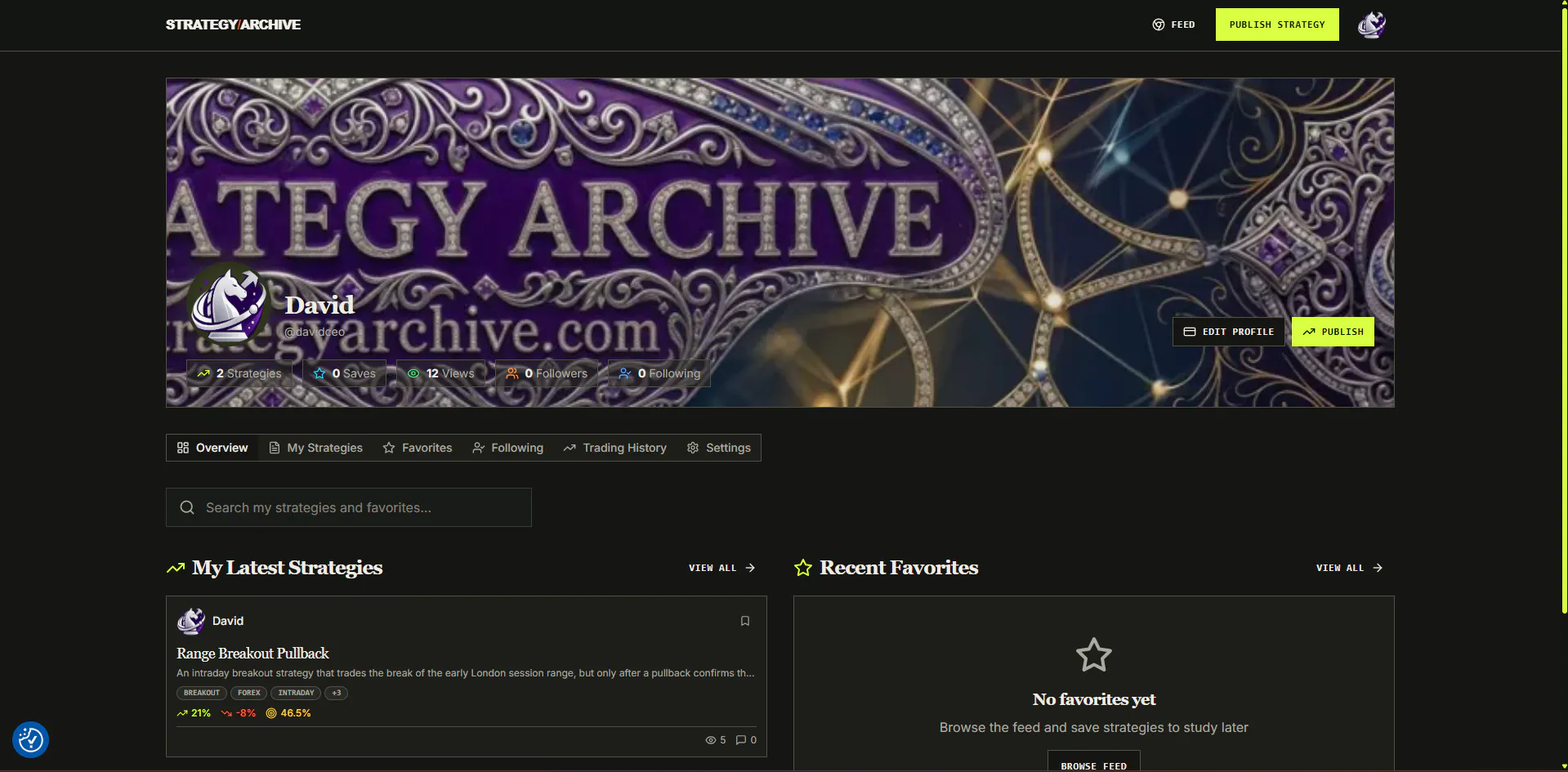This screenshot has height=772, width=1568.
Task: Select the Overview tab
Action: click(212, 448)
